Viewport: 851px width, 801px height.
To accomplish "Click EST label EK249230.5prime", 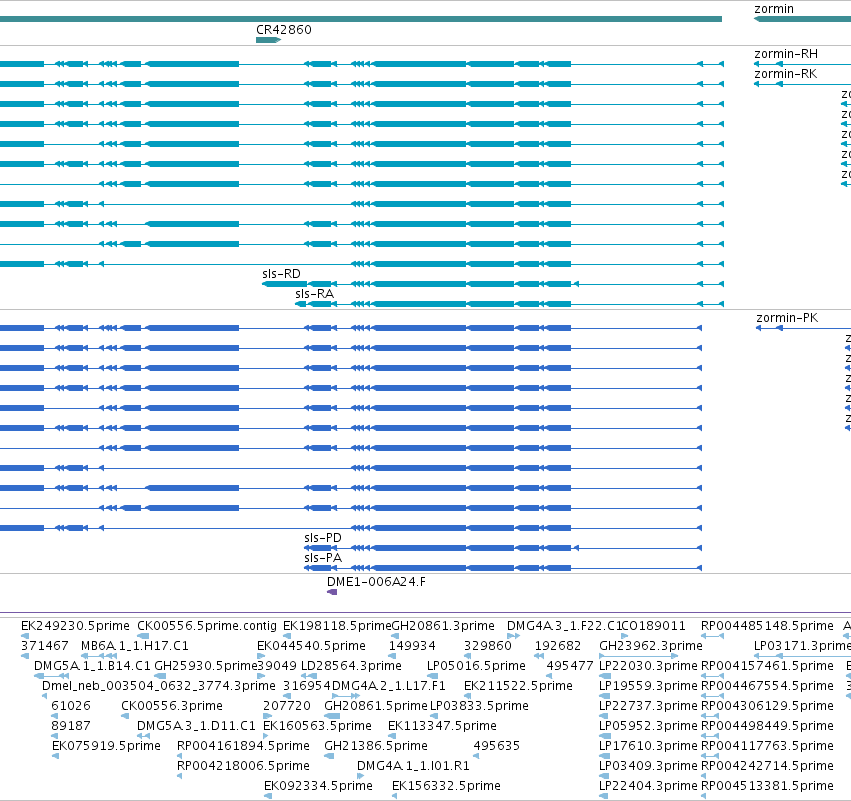I will tap(75, 626).
